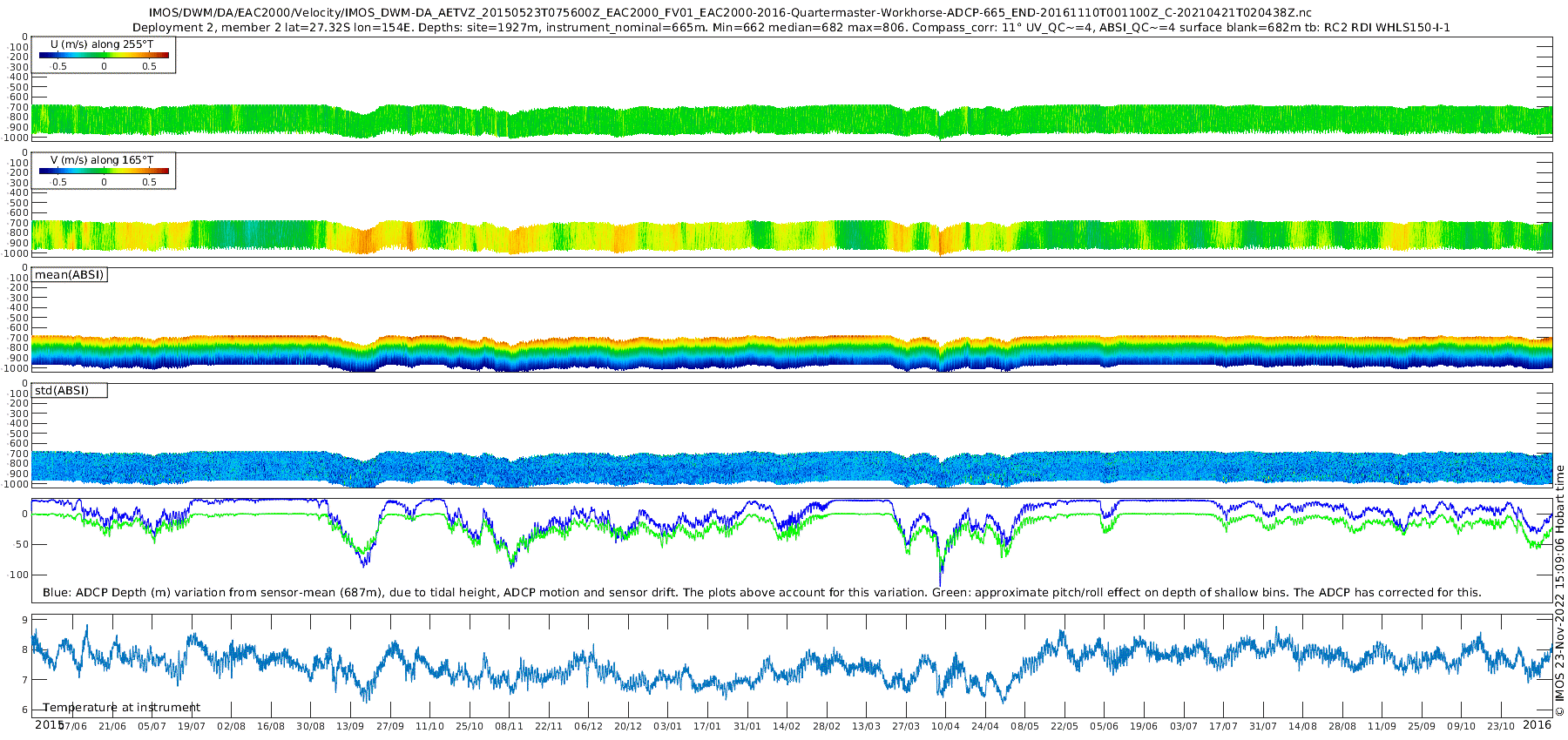This screenshot has height=740, width=1568.
Task: Click the 20/12 date tick
Action: (628, 726)
